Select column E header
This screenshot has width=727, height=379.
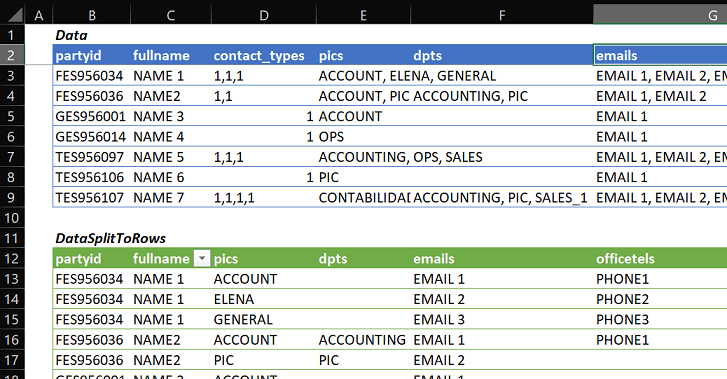(364, 15)
